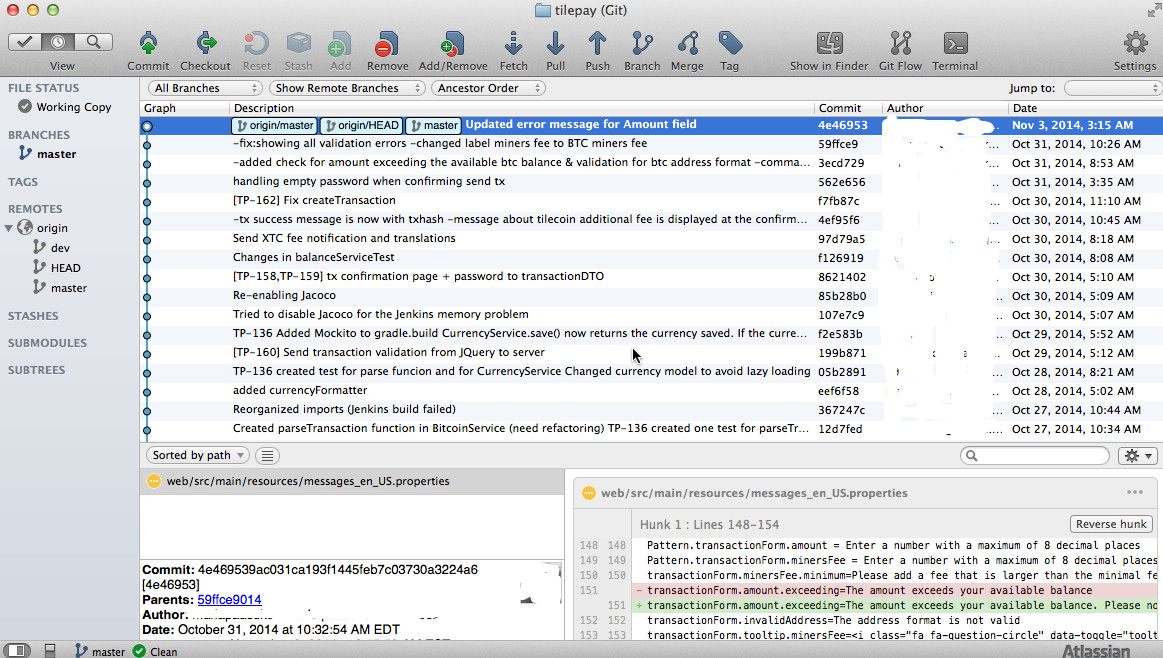Select the messages_en_US.properties file in list
The height and width of the screenshot is (658, 1163).
point(352,481)
